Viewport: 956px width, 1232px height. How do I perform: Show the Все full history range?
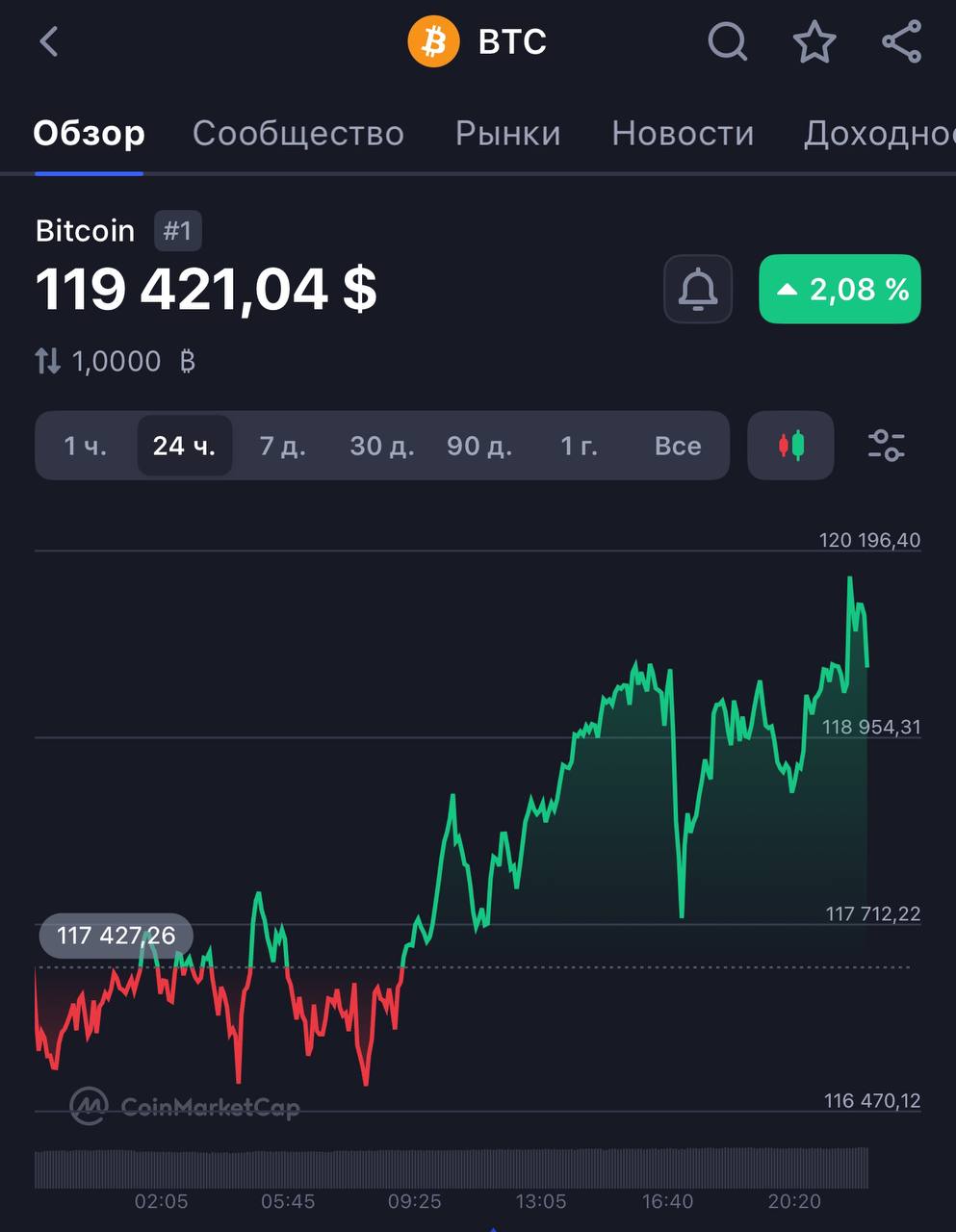point(678,446)
